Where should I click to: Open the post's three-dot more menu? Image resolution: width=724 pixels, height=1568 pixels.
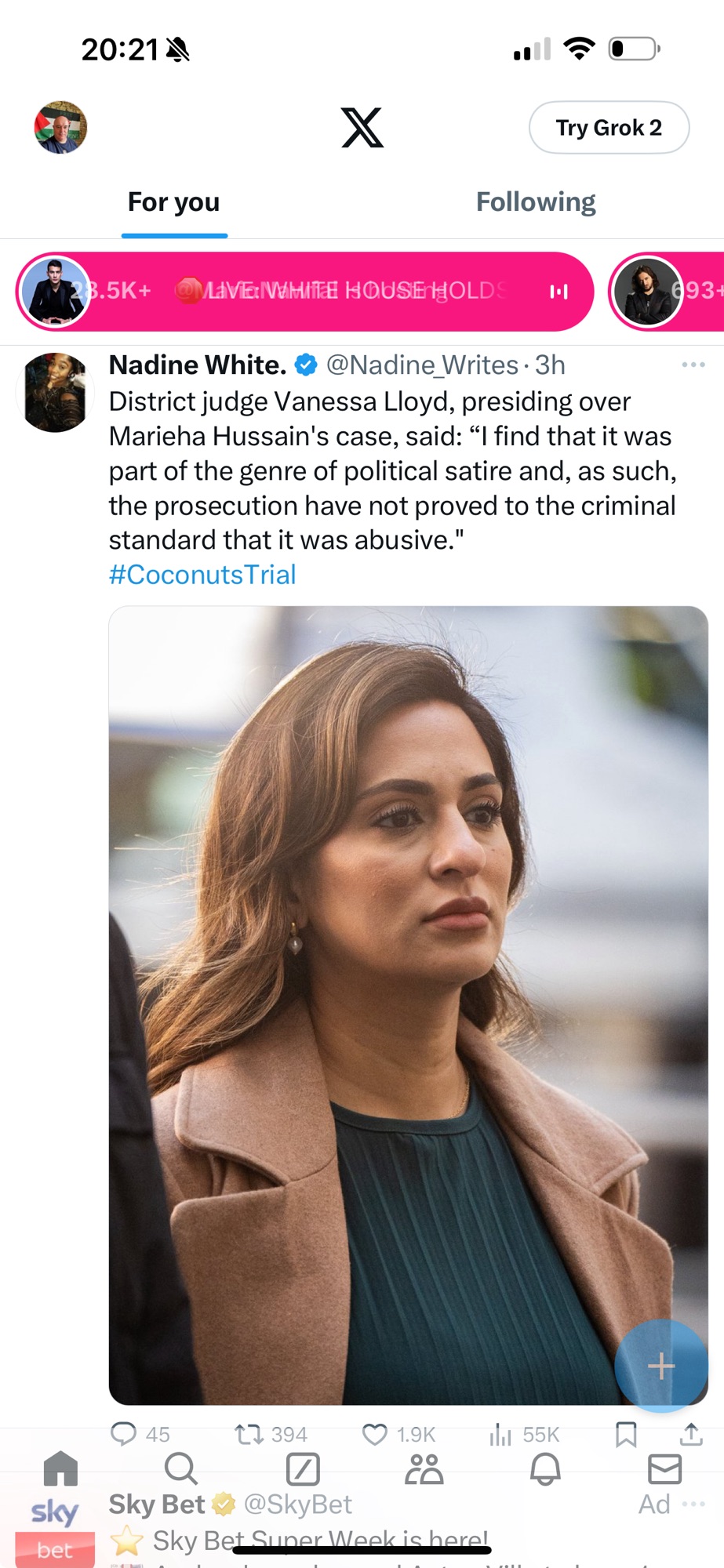pos(693,365)
